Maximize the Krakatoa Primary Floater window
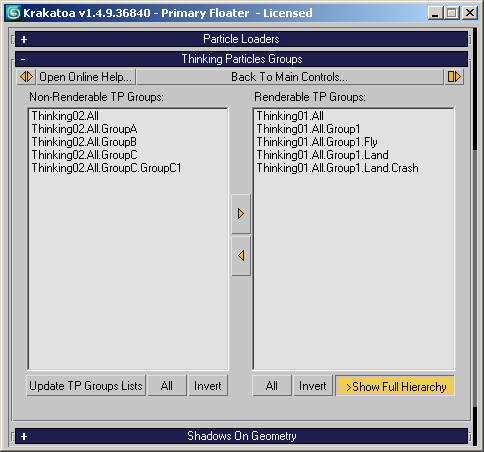The image size is (484, 452). point(452,13)
